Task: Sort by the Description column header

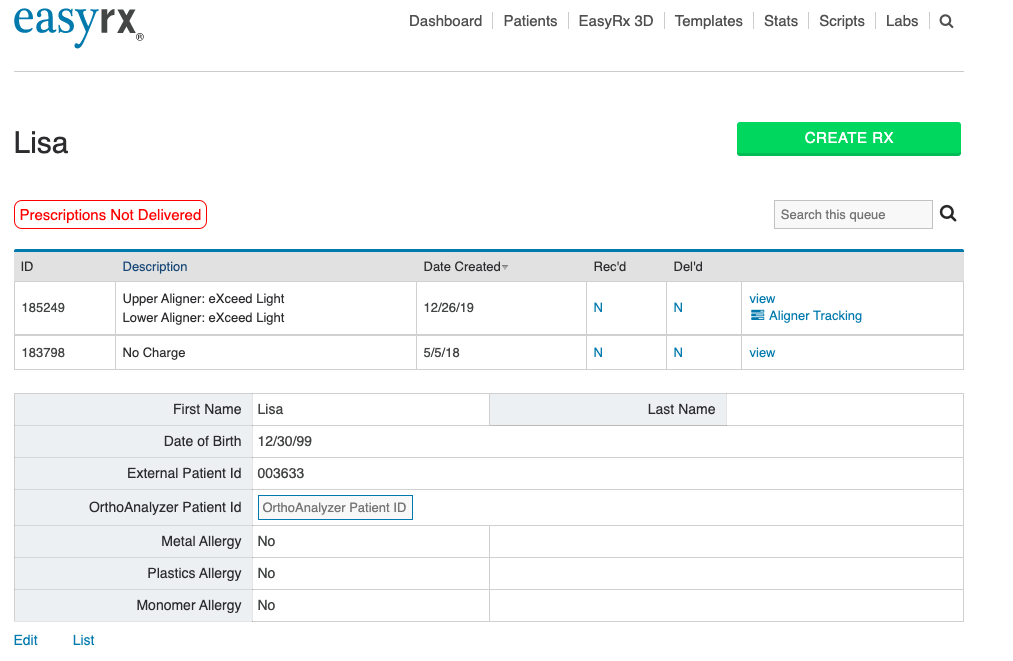Action: pyautogui.click(x=155, y=266)
